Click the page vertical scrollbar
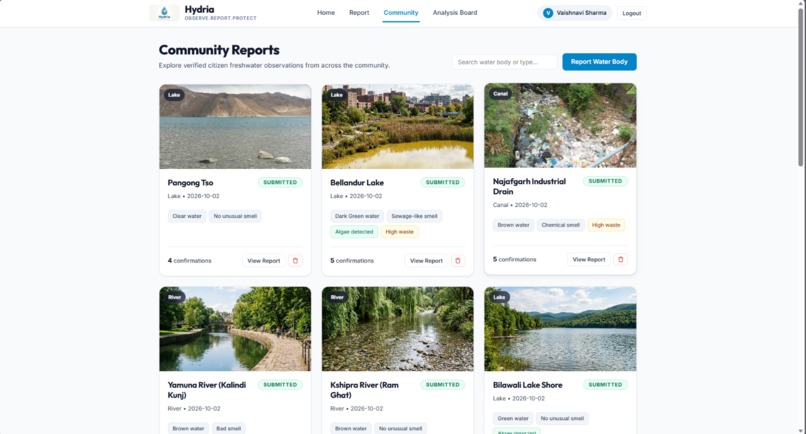806x434 pixels. point(800,87)
